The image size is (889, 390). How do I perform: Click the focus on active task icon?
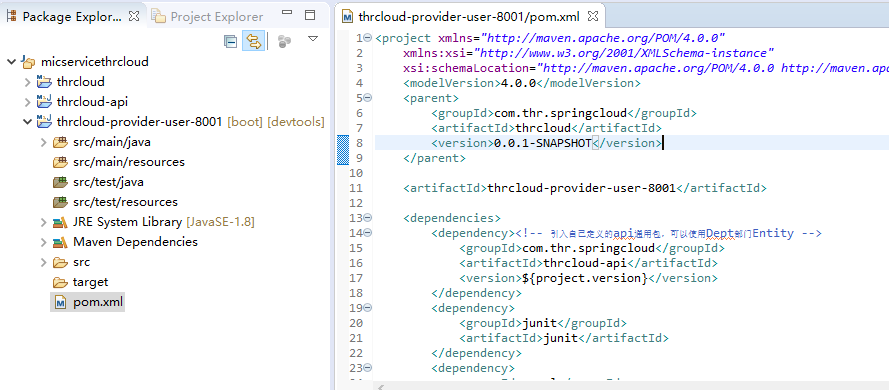[285, 41]
